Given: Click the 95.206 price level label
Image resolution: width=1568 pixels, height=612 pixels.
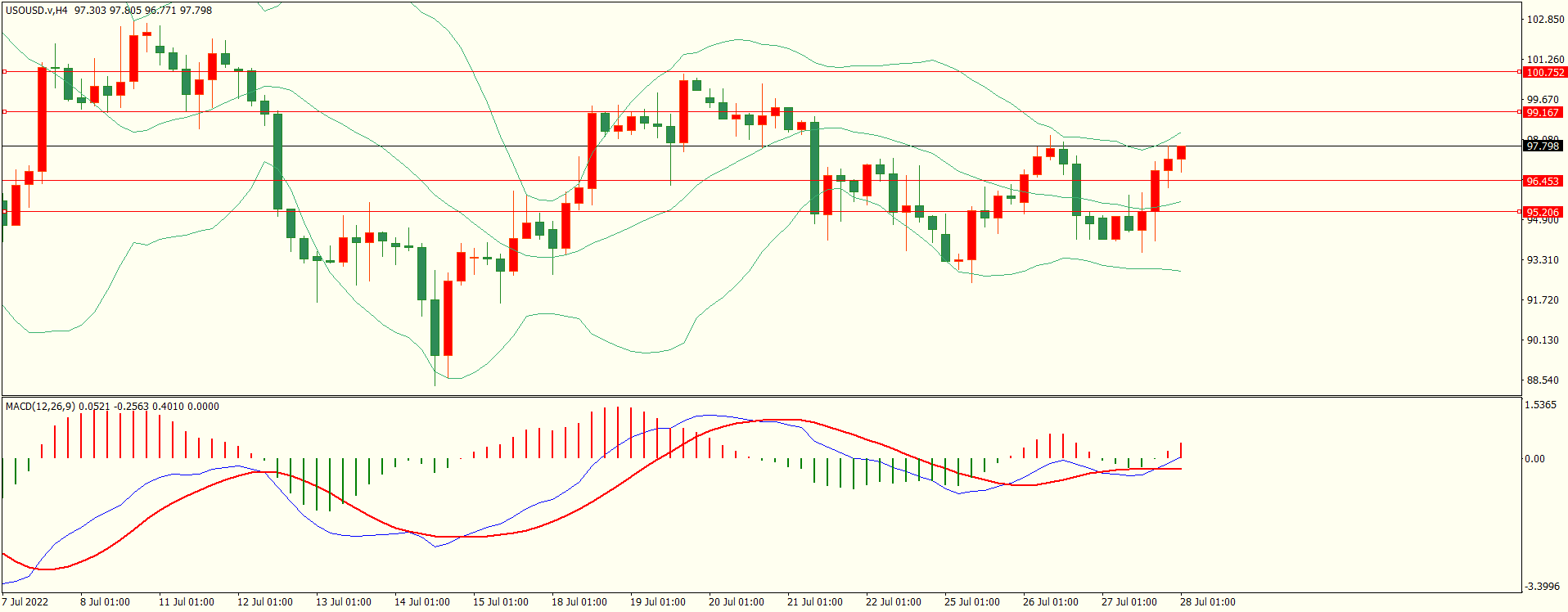Looking at the screenshot, I should pos(1542,212).
